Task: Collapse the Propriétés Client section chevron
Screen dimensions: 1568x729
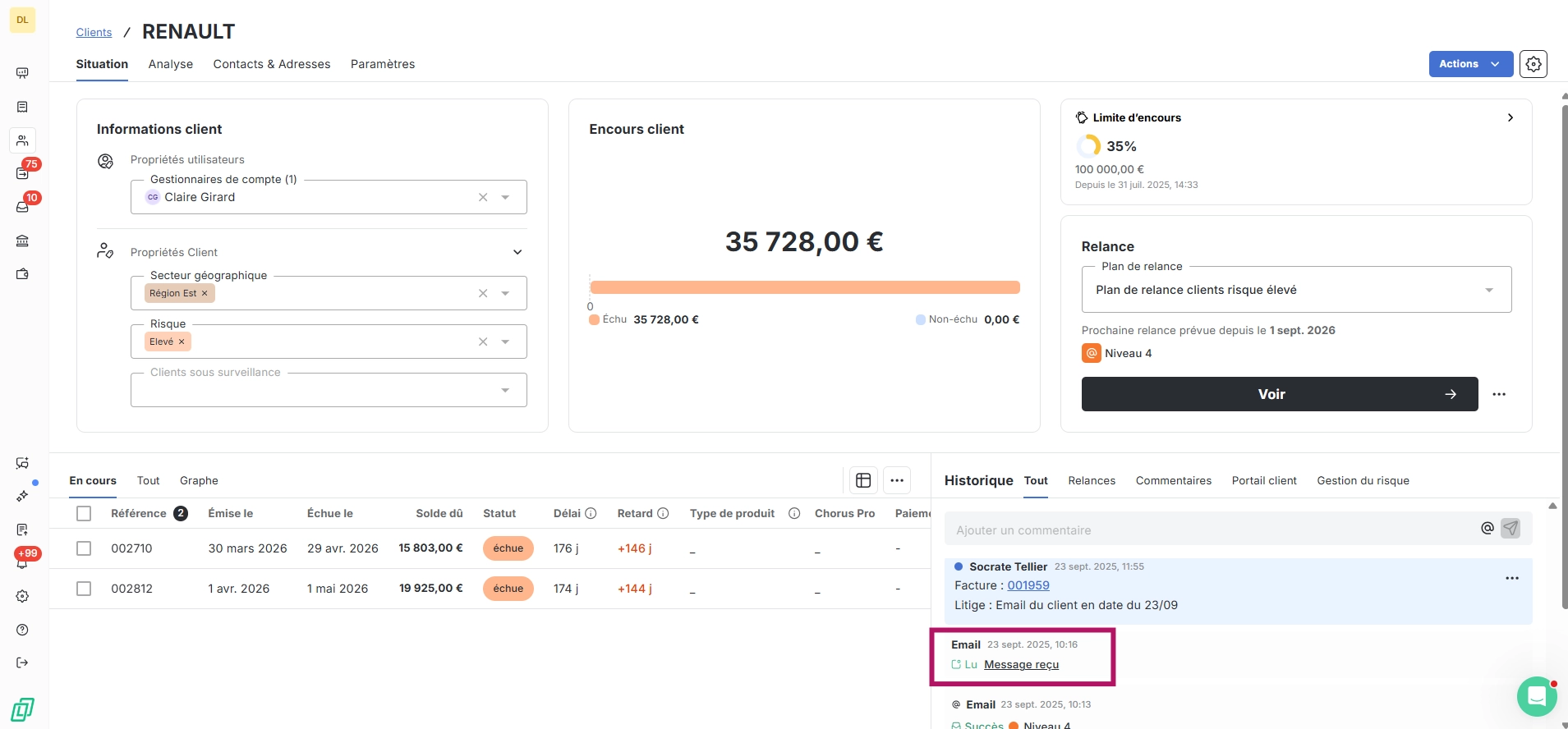Action: (517, 252)
